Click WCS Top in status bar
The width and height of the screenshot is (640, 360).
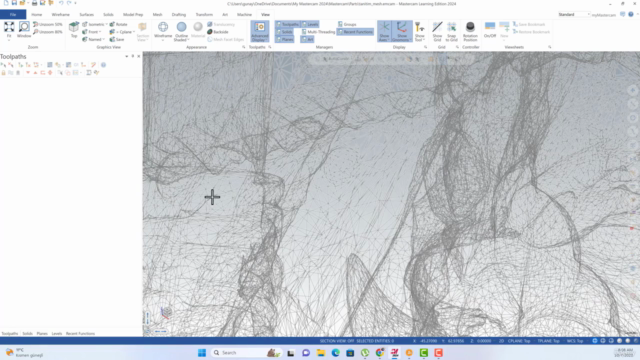pyautogui.click(x=575, y=341)
